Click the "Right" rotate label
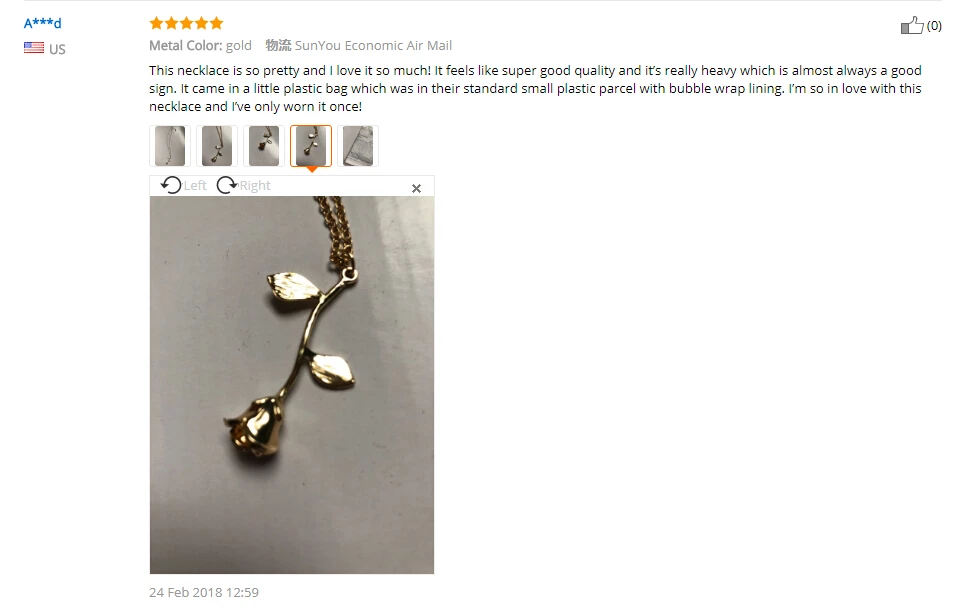The height and width of the screenshot is (608, 967). (x=255, y=186)
